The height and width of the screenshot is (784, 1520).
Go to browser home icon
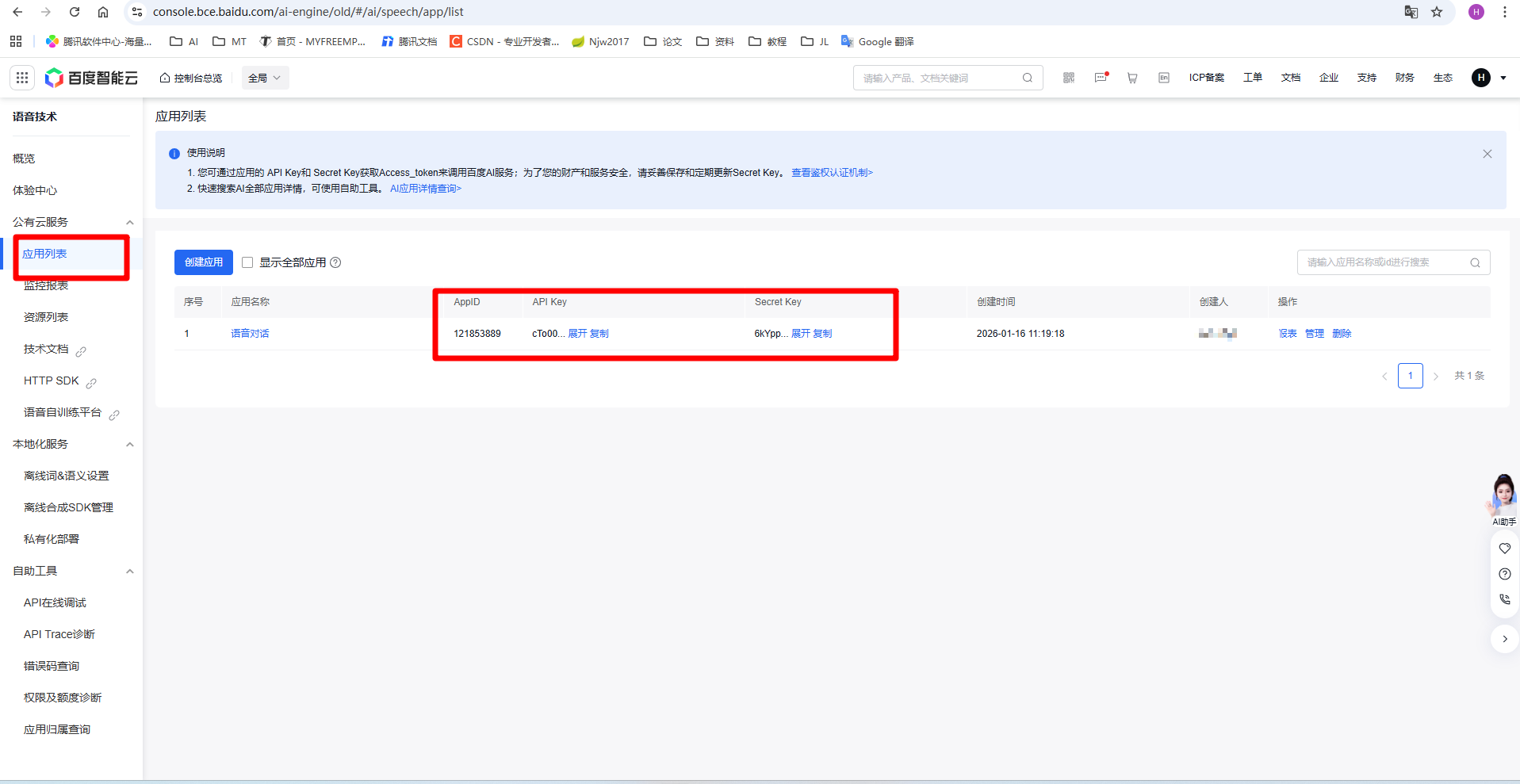click(103, 12)
